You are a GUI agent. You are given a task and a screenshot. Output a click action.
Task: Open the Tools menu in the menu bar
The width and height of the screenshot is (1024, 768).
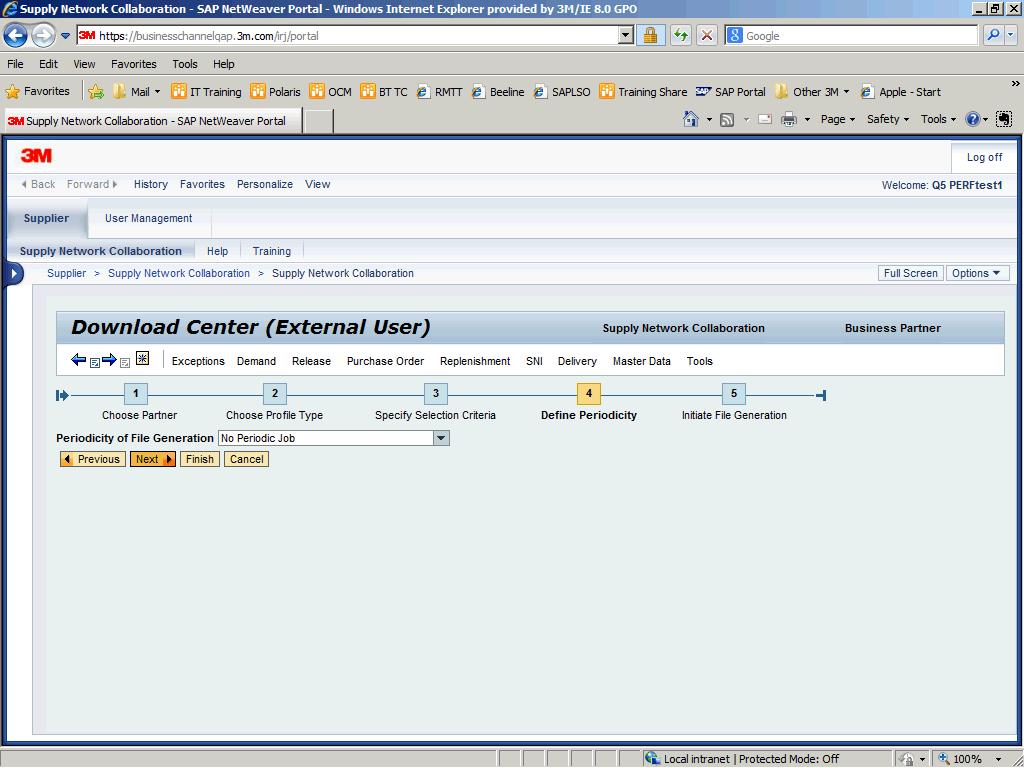pyautogui.click(x=185, y=64)
